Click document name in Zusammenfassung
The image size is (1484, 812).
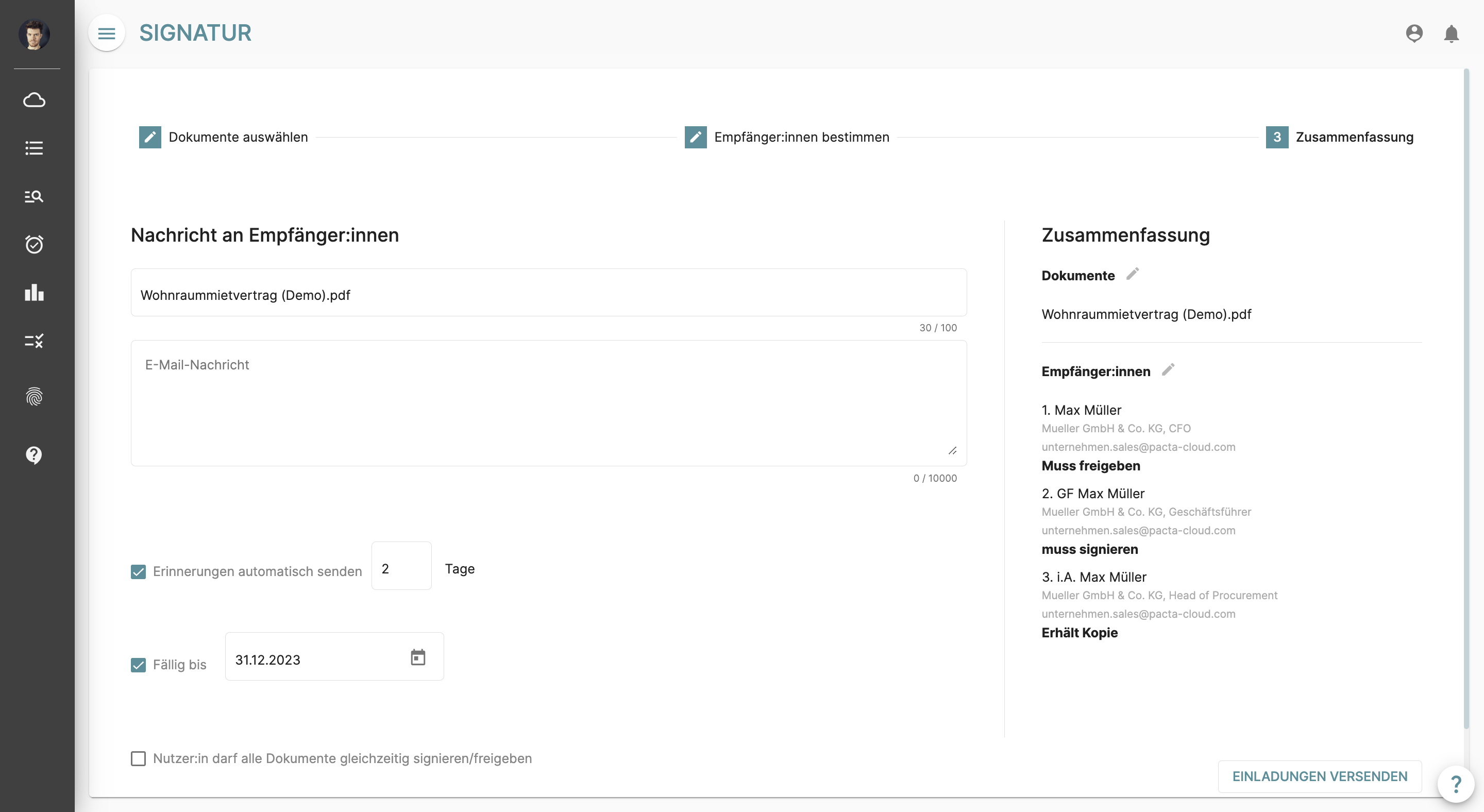click(1146, 314)
